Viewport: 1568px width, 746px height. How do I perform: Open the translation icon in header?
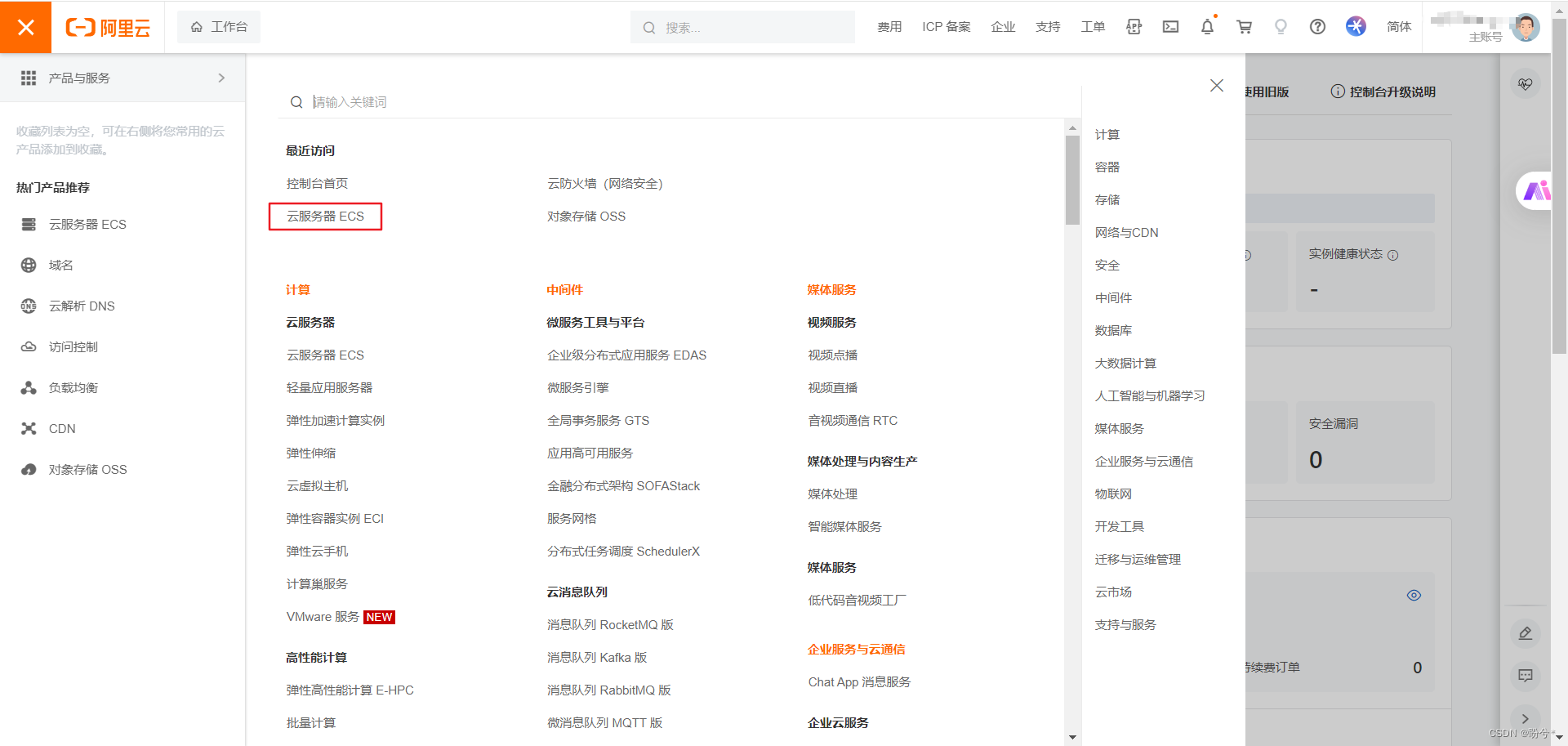click(1134, 27)
